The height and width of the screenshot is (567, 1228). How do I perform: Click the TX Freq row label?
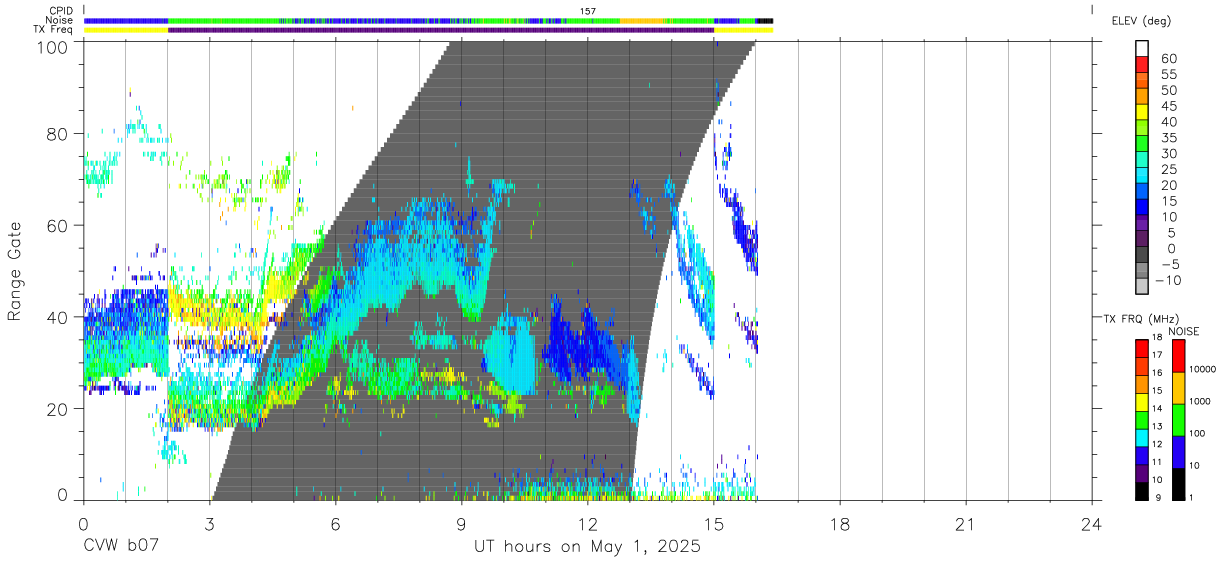point(54,30)
